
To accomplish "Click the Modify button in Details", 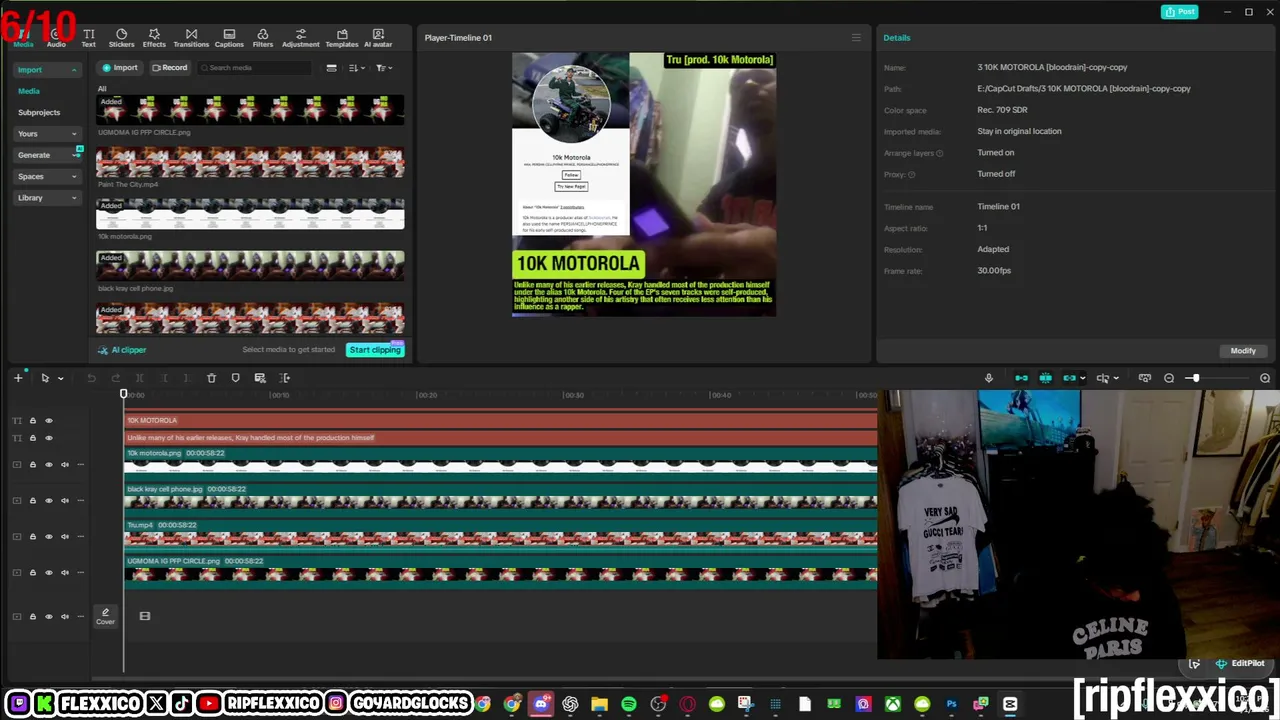I will 1243,351.
